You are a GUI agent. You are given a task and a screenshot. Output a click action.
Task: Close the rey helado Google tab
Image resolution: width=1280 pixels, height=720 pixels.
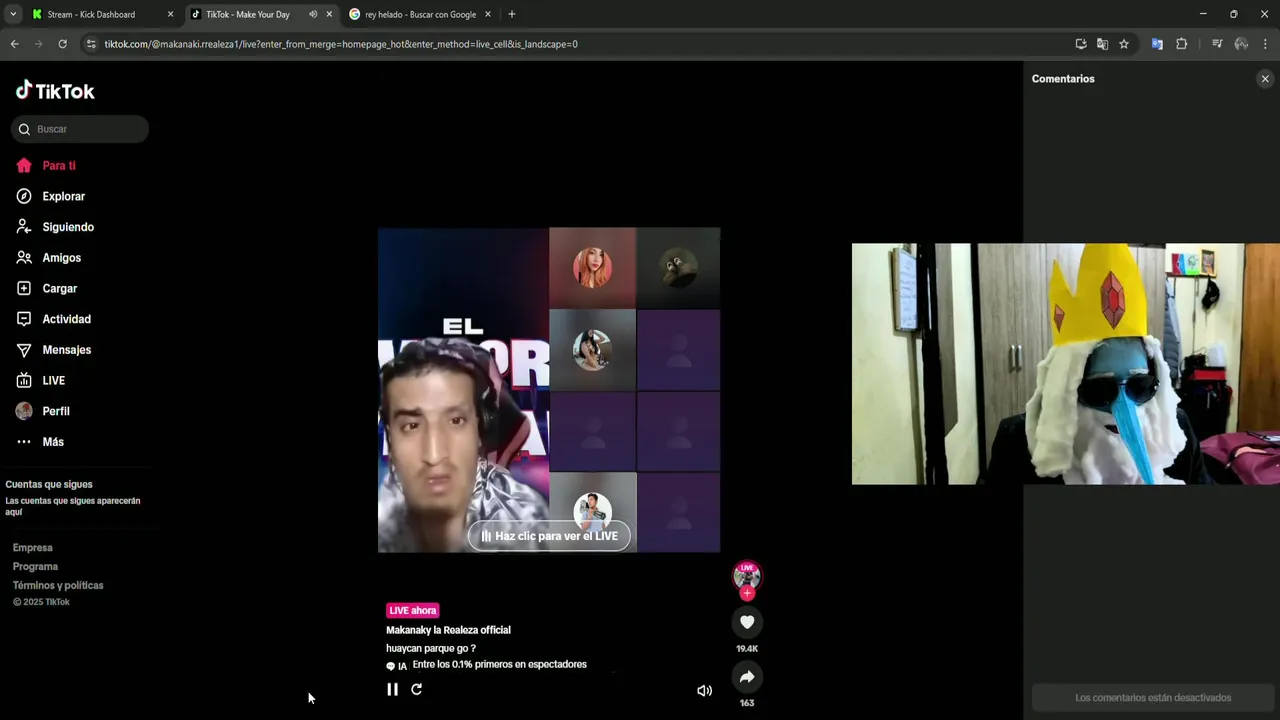coord(488,14)
